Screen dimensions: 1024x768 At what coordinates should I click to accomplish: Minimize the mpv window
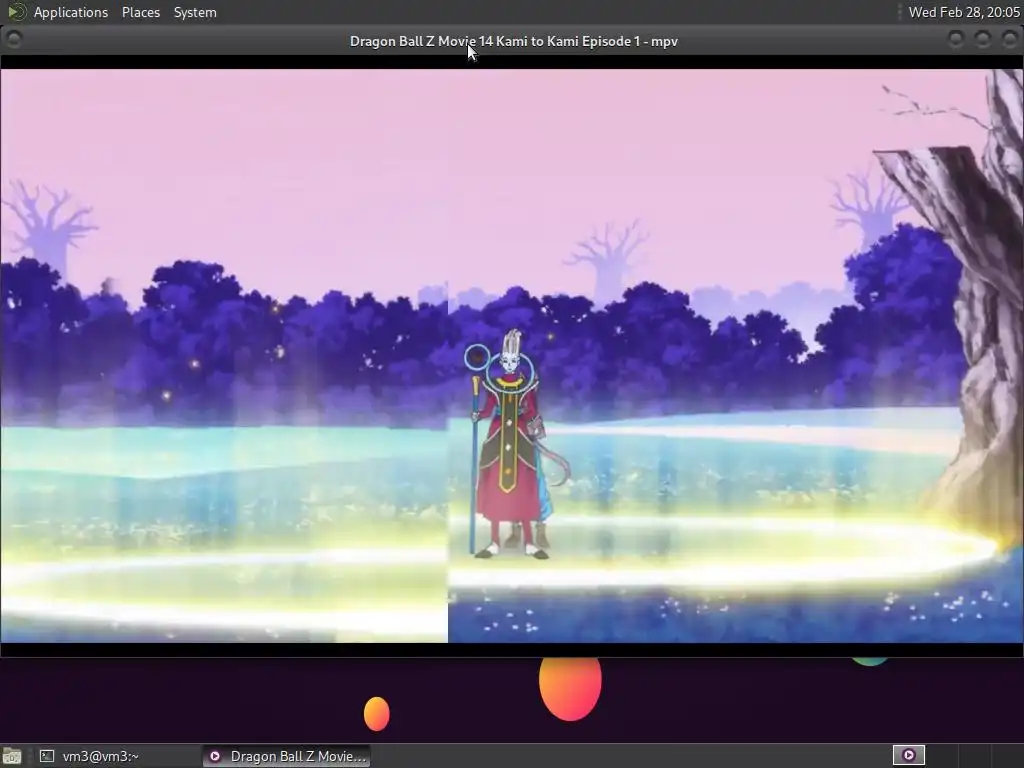[955, 39]
